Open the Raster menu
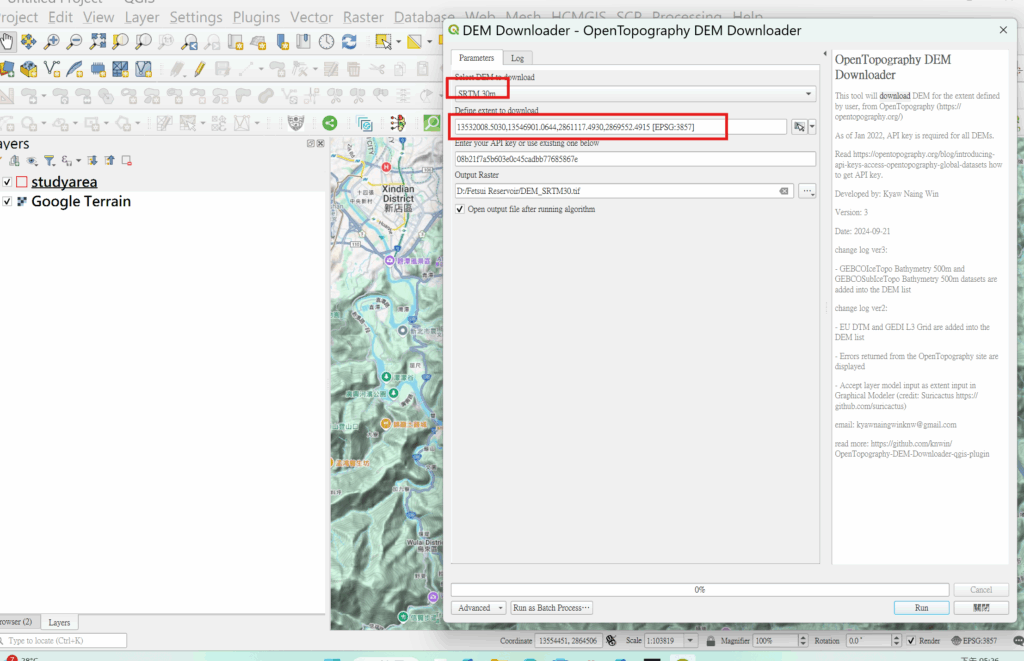This screenshot has height=661, width=1024. (x=363, y=17)
